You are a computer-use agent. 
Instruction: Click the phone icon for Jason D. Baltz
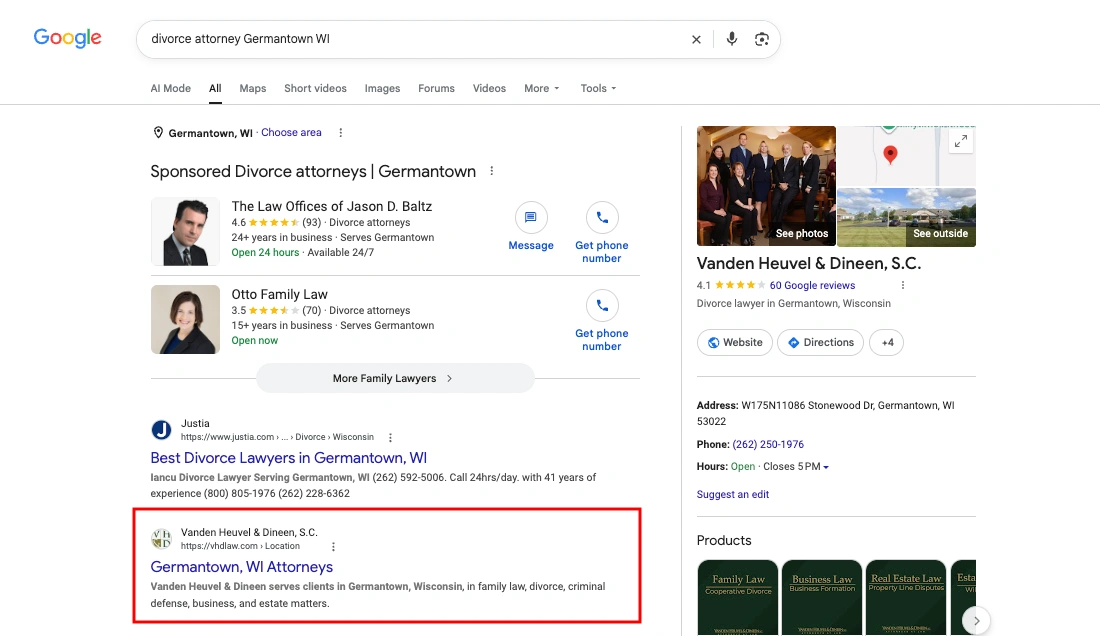[602, 217]
